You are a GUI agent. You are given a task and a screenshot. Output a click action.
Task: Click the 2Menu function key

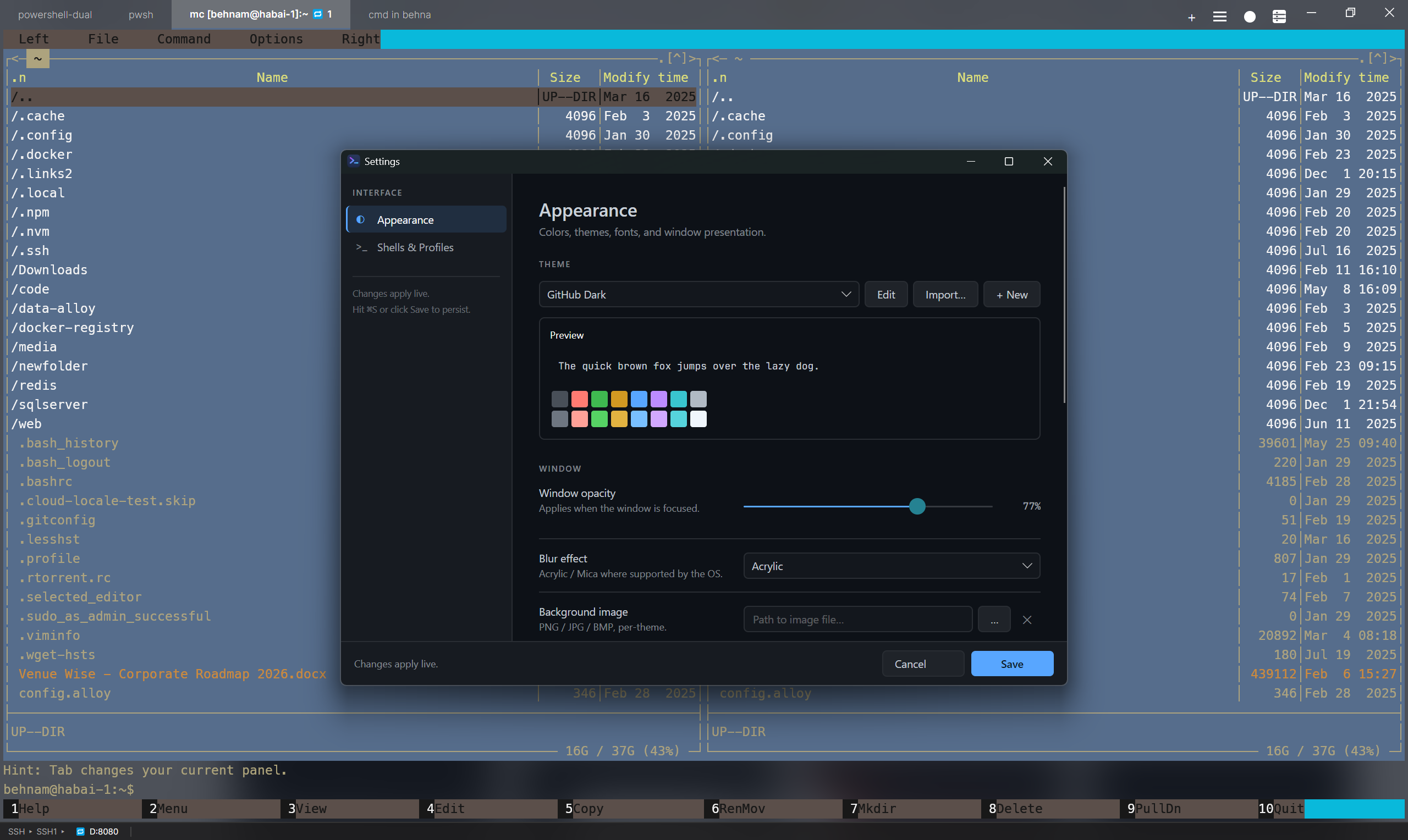point(211,809)
